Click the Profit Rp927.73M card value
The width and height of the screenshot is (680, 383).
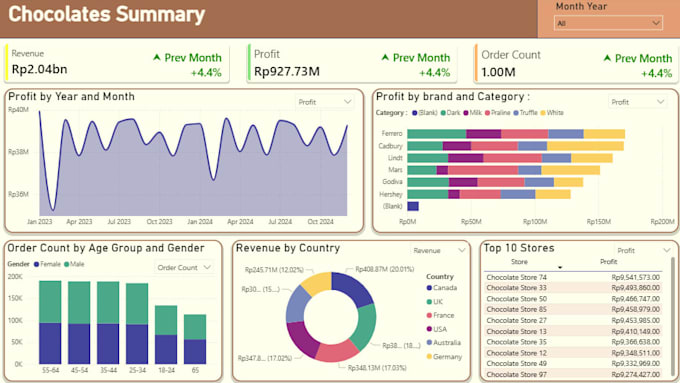pos(287,71)
